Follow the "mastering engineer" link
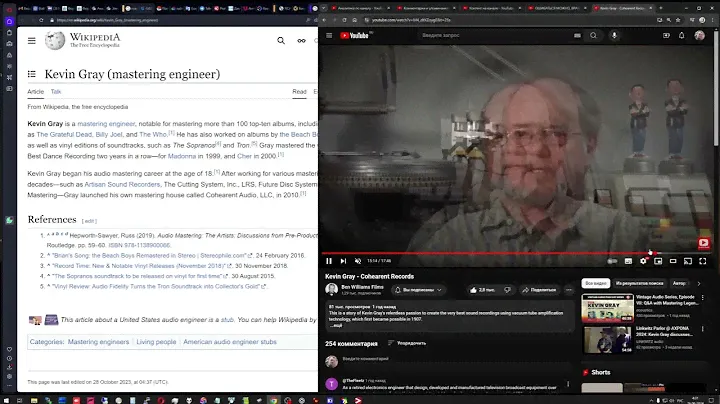The height and width of the screenshot is (404, 720). click(106, 124)
